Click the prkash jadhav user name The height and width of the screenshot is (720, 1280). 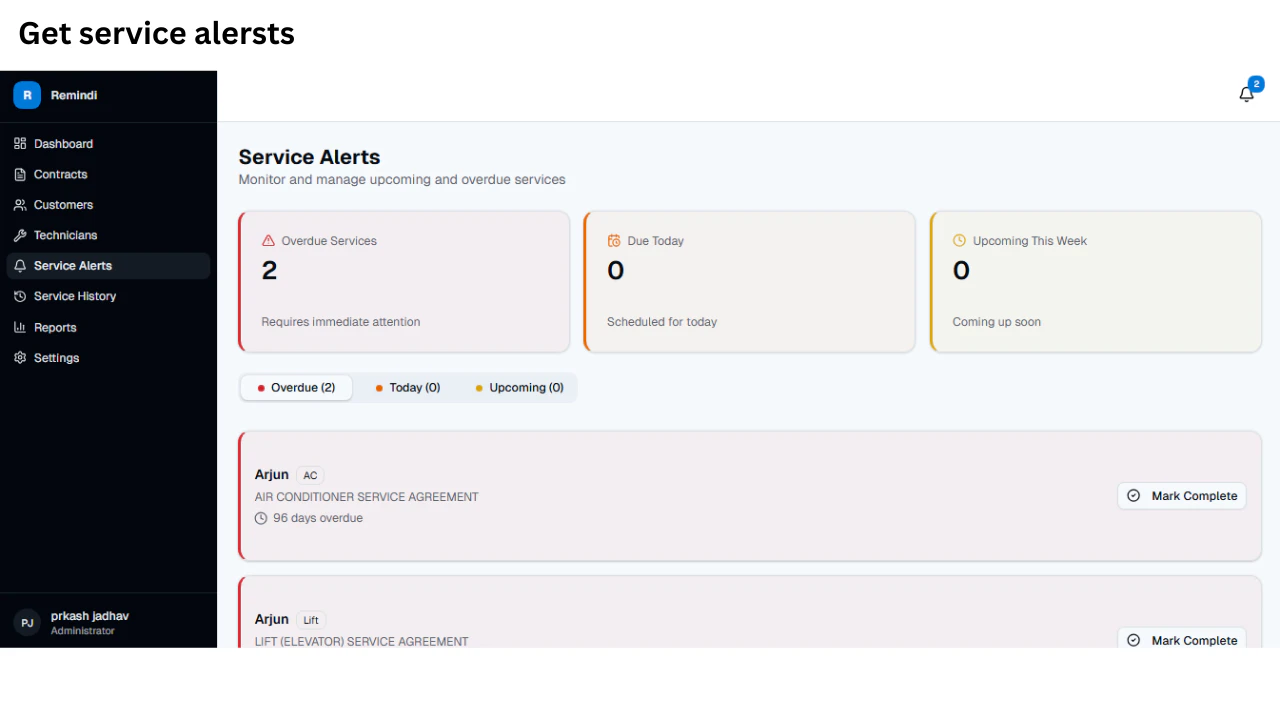[90, 616]
